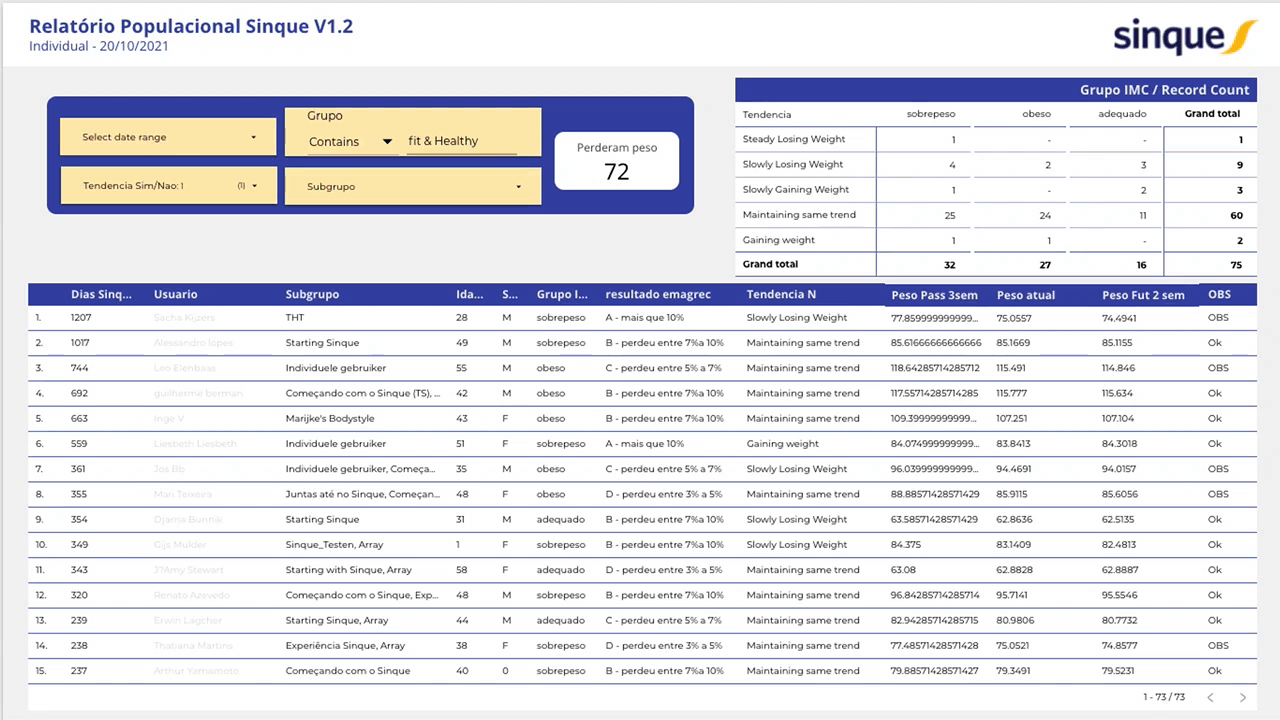Screen dimensions: 1280x720
Task: Click subgrupo cell 'Starting with Sinque, Array'
Action: pos(348,570)
